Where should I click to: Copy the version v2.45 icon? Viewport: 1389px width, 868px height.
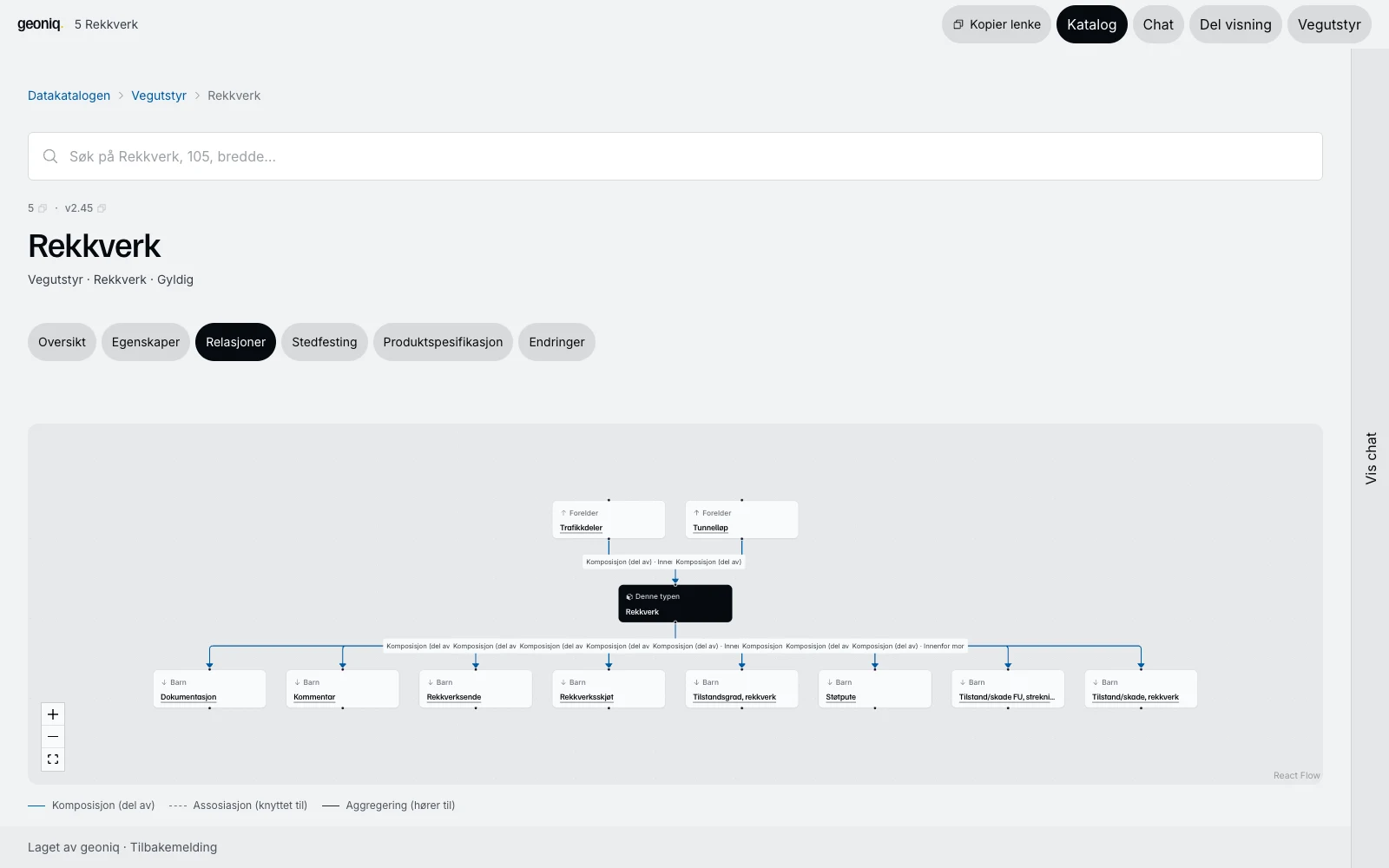tap(102, 208)
